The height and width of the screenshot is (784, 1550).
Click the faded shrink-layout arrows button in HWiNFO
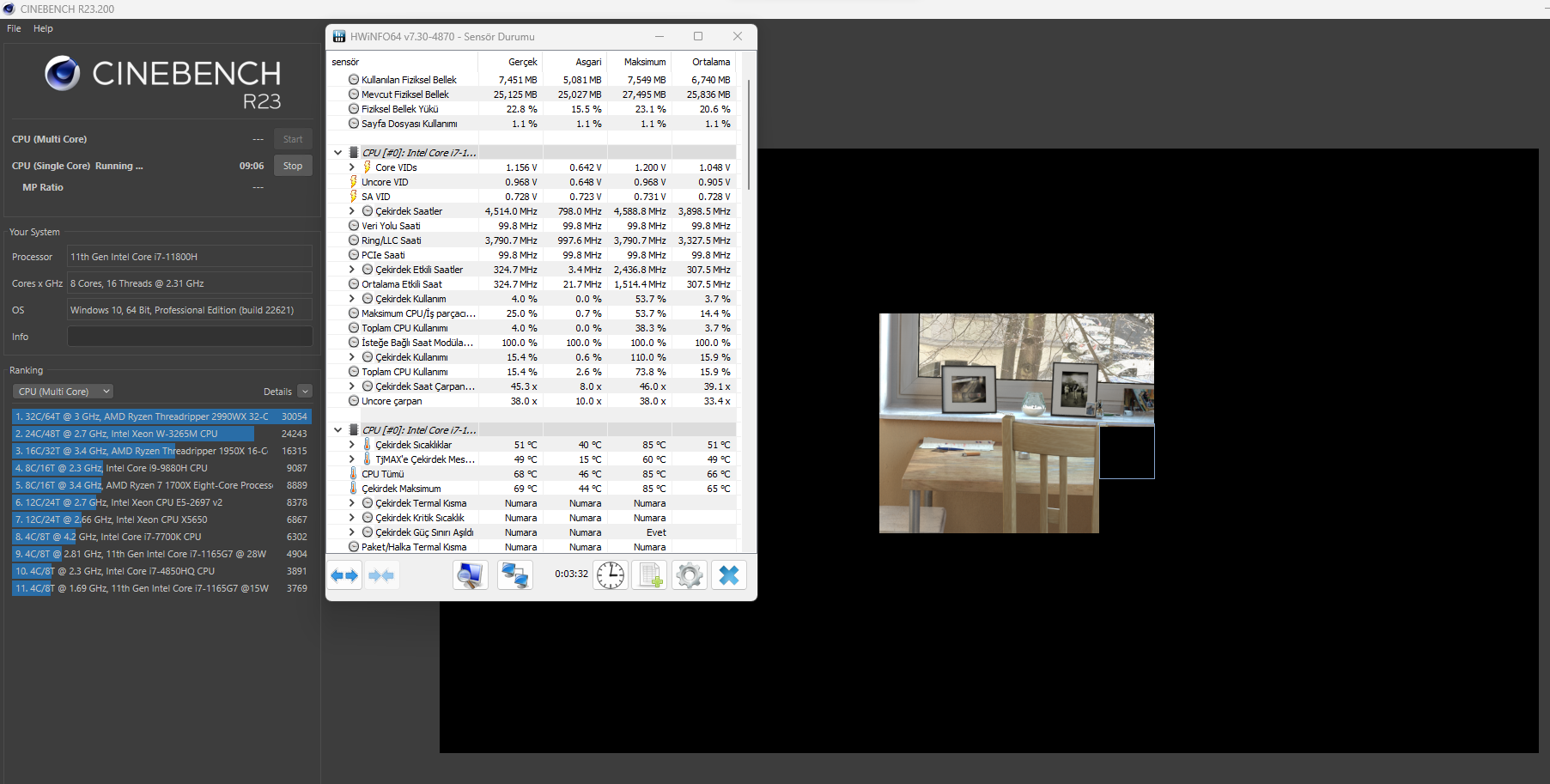click(381, 575)
